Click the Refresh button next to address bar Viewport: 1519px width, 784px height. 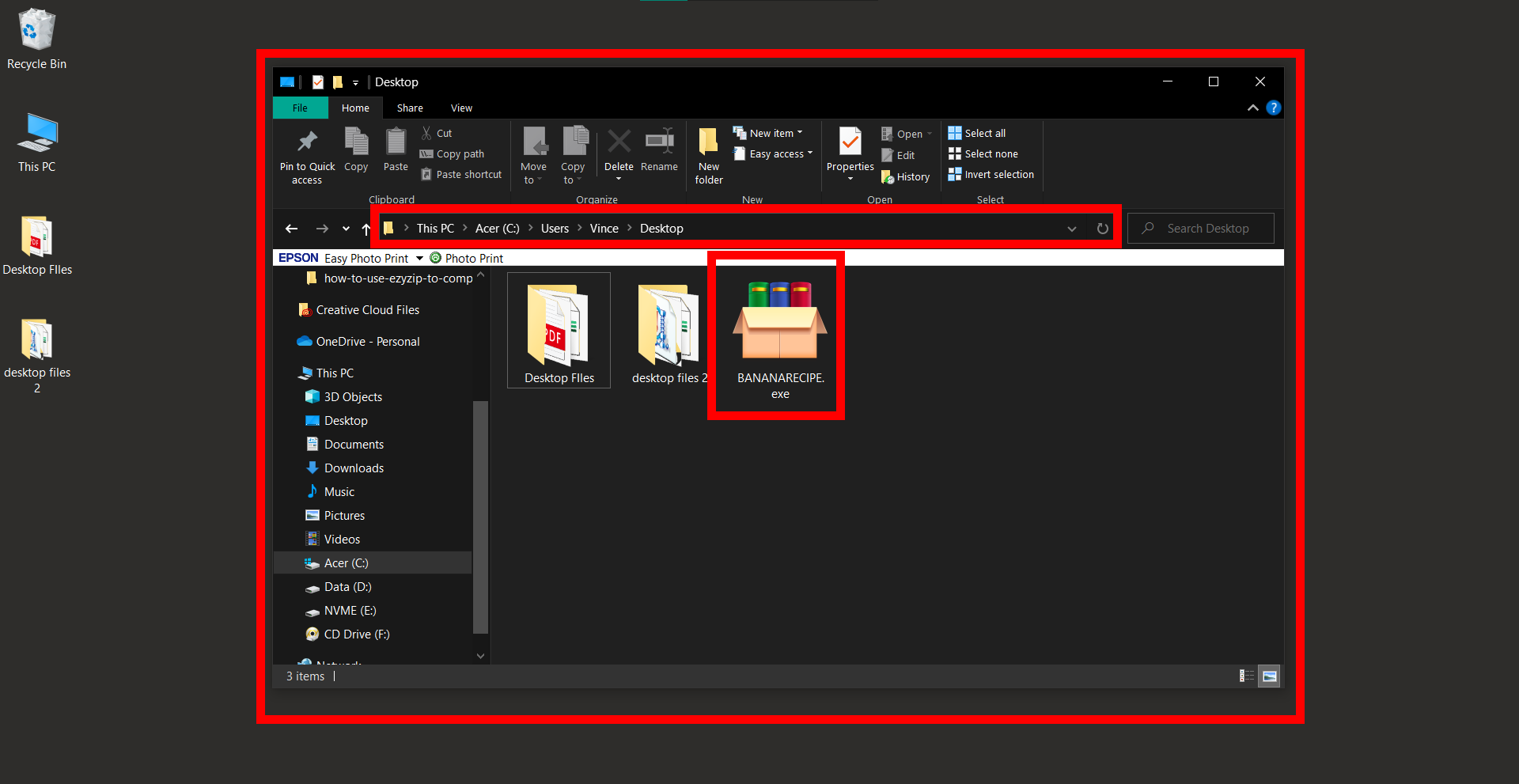click(1102, 229)
